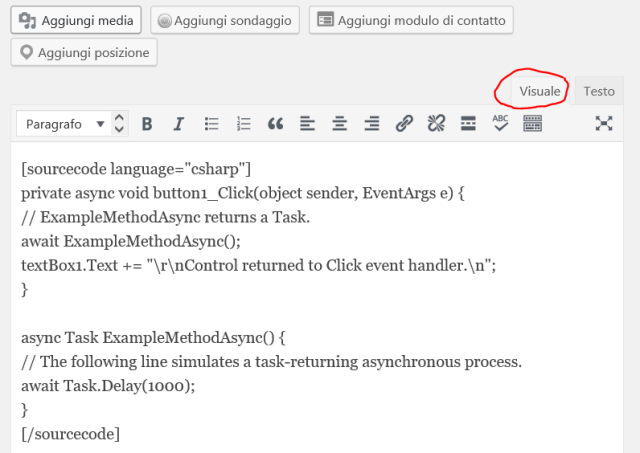
Task: Toggle the spellcheck ABC tool
Action: pos(500,124)
